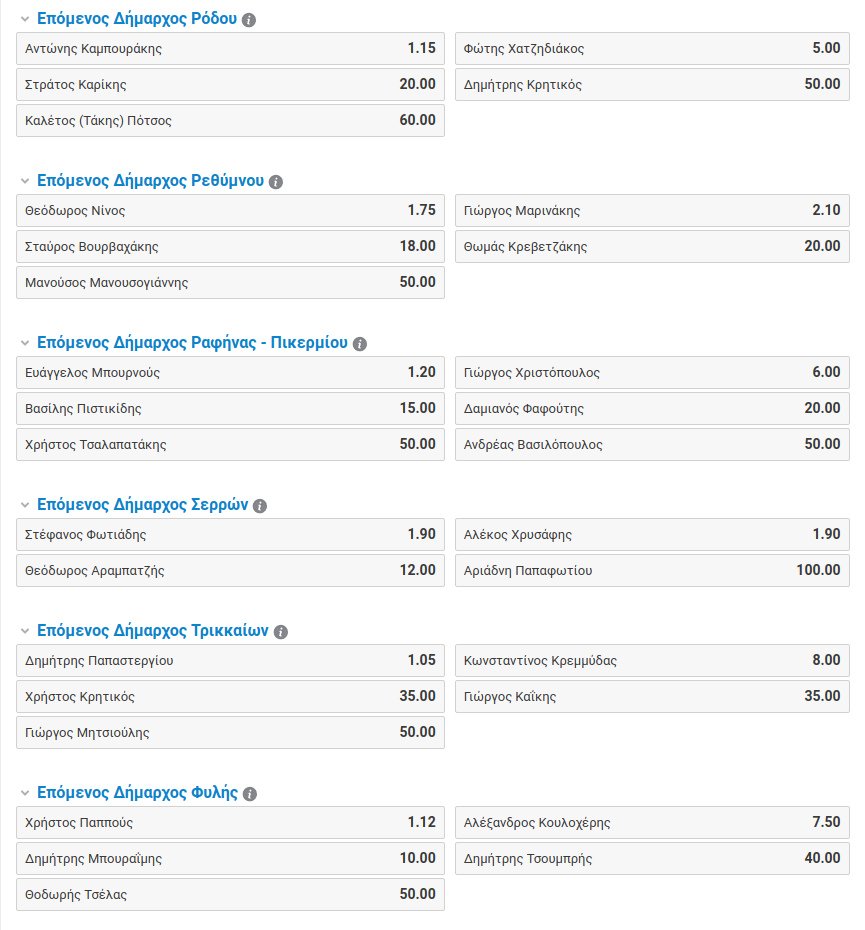Click info icon next to Ραφήνας - Πικερμίου
Image resolution: width=865 pixels, height=930 pixels.
360,344
